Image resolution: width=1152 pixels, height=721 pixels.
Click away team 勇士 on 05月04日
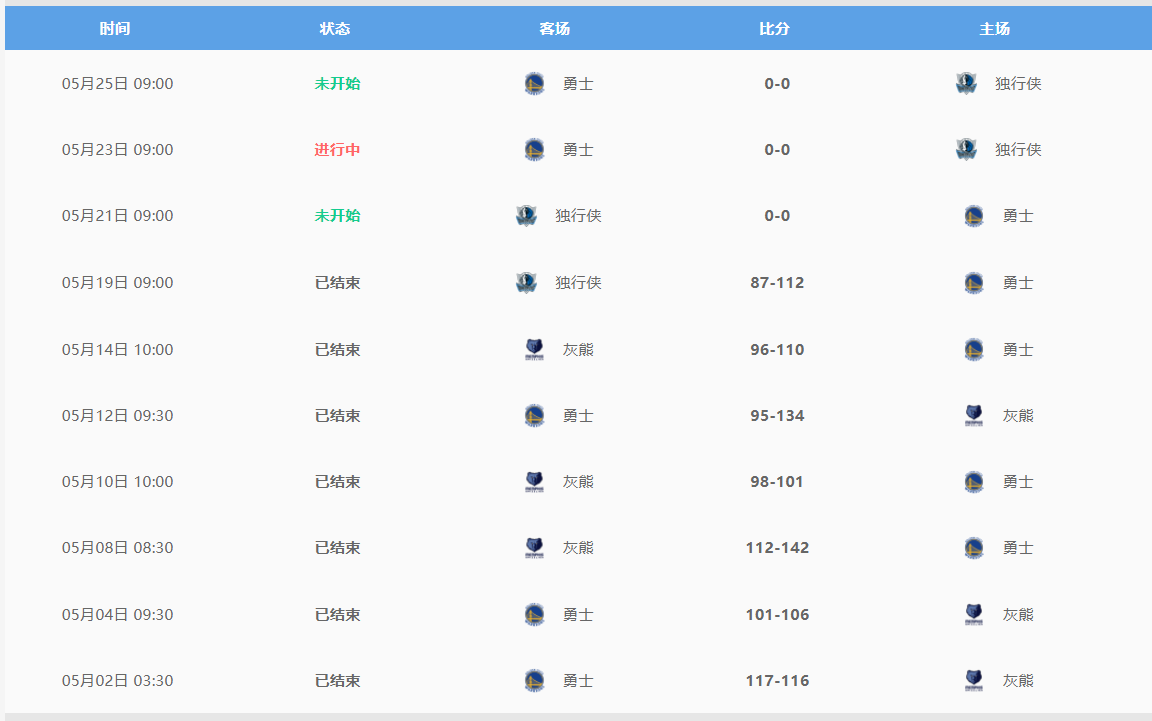pyautogui.click(x=578, y=615)
